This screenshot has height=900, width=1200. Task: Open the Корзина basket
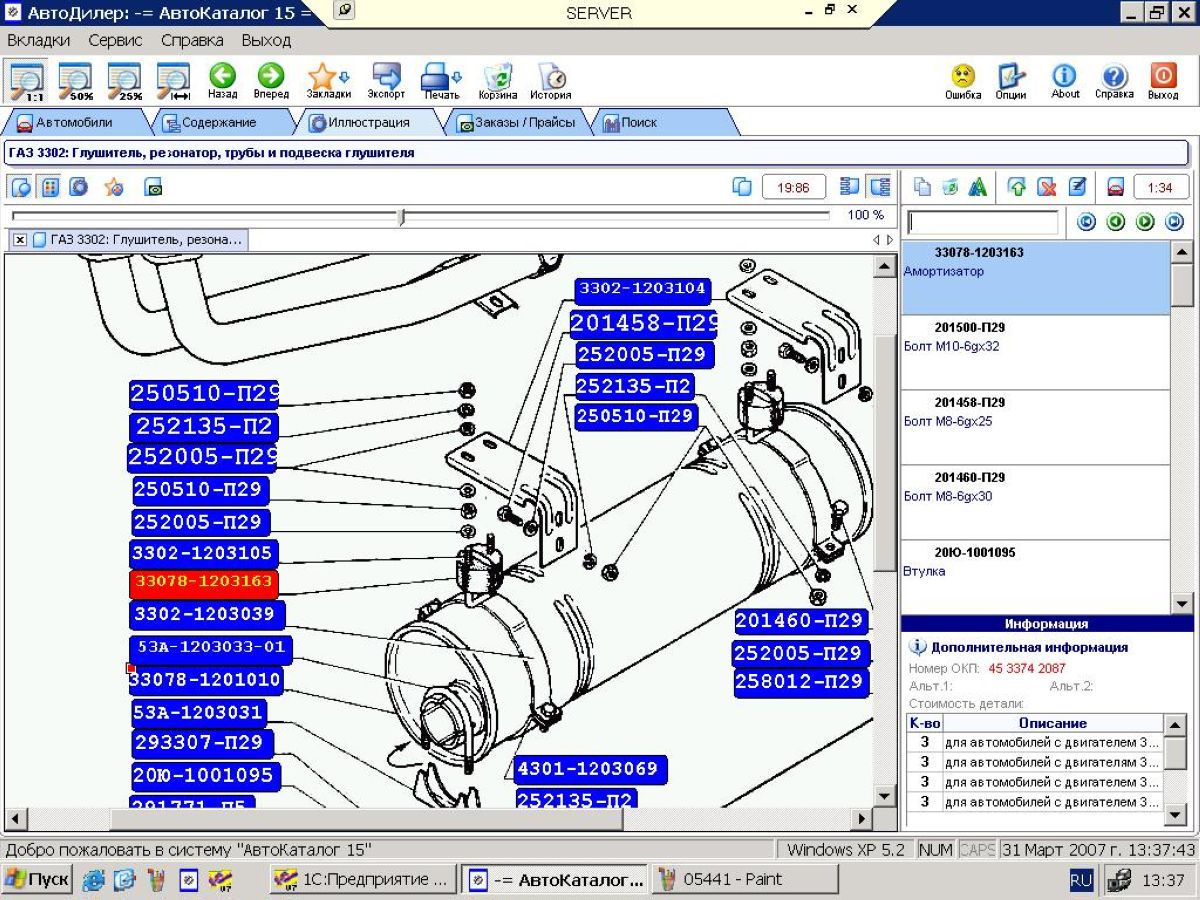[x=498, y=81]
